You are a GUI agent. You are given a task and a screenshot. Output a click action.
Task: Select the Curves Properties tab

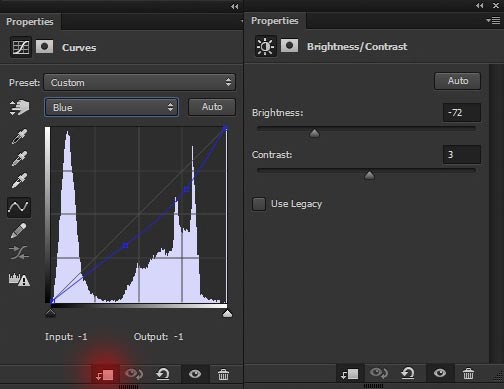pyautogui.click(x=30, y=22)
